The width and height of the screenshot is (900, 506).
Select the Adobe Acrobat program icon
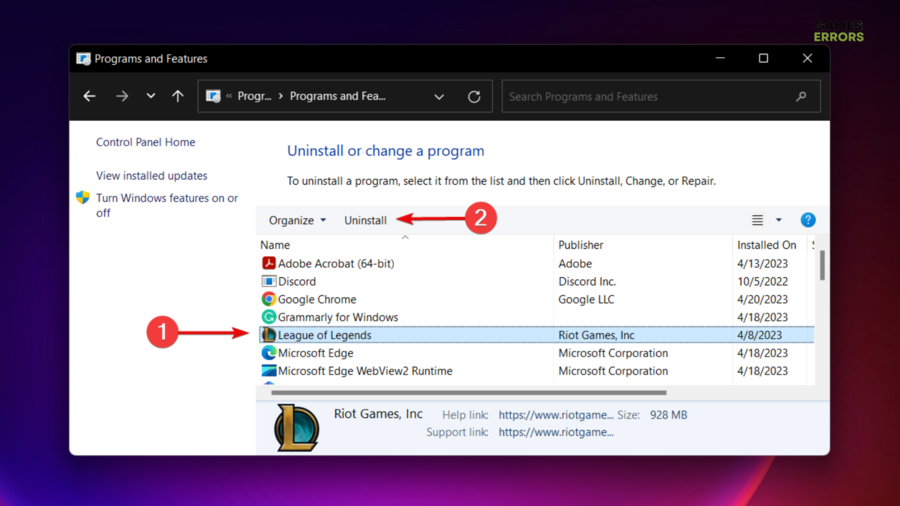point(268,264)
